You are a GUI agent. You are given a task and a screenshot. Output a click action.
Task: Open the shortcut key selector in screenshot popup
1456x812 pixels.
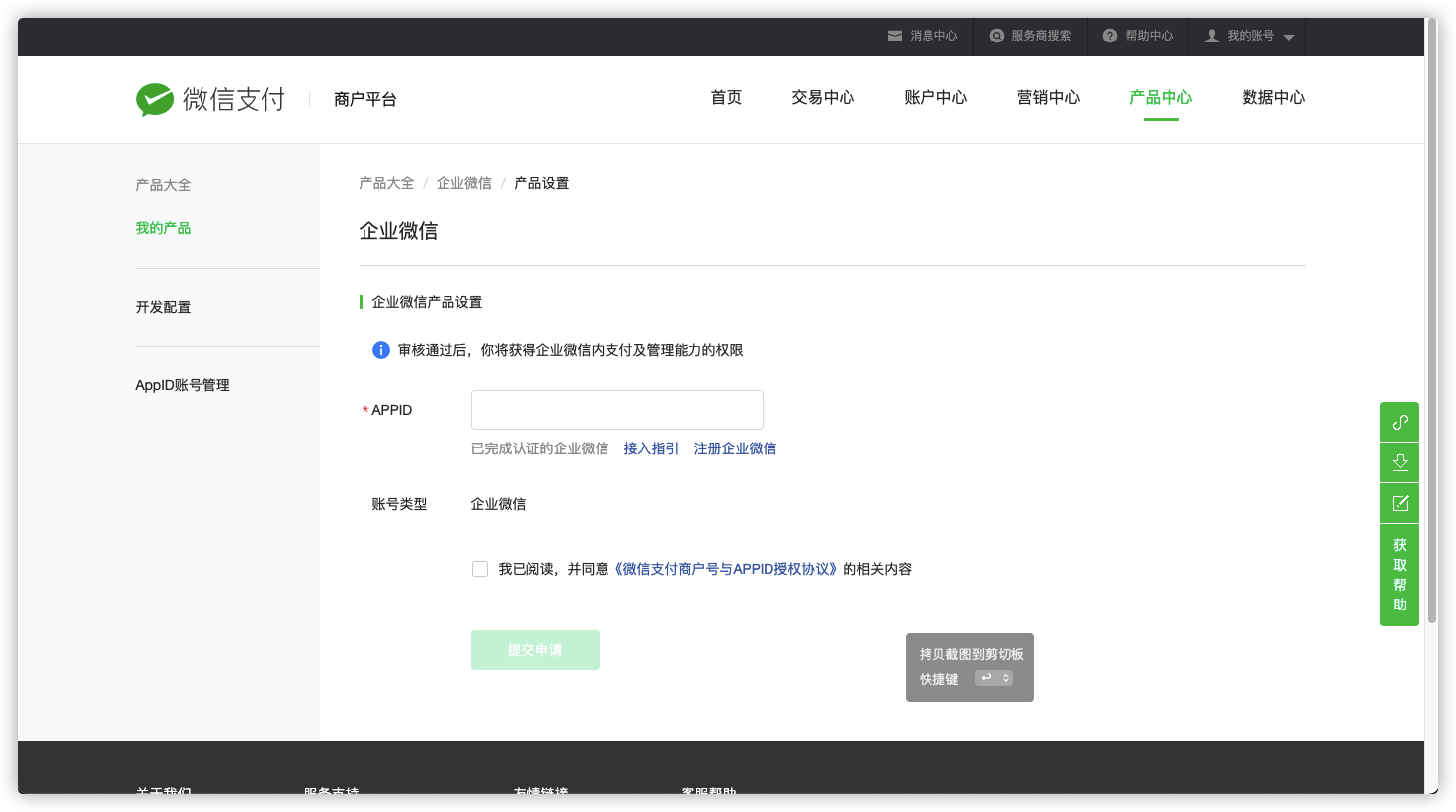(994, 678)
